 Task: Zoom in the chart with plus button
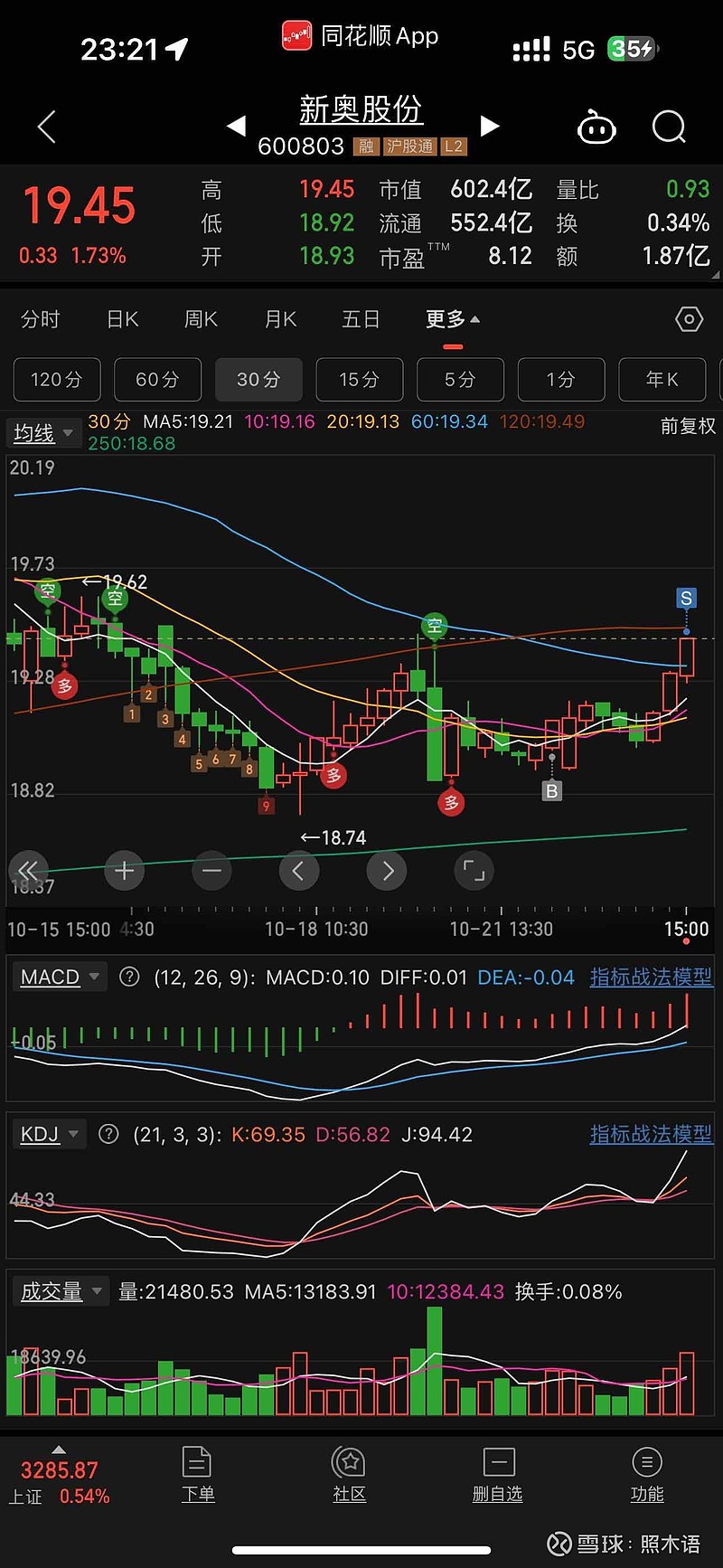click(125, 871)
